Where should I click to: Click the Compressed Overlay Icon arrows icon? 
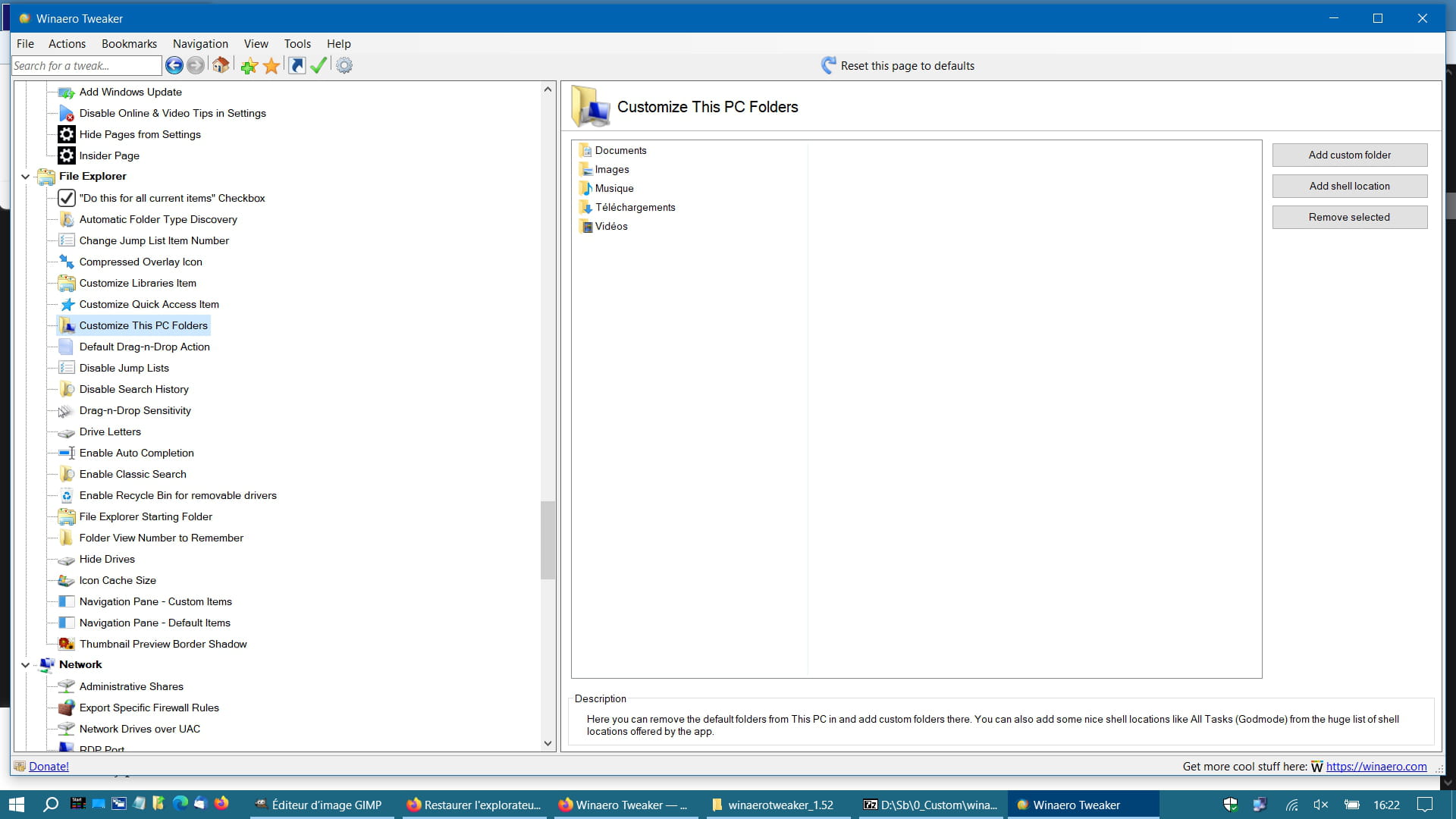coord(67,262)
